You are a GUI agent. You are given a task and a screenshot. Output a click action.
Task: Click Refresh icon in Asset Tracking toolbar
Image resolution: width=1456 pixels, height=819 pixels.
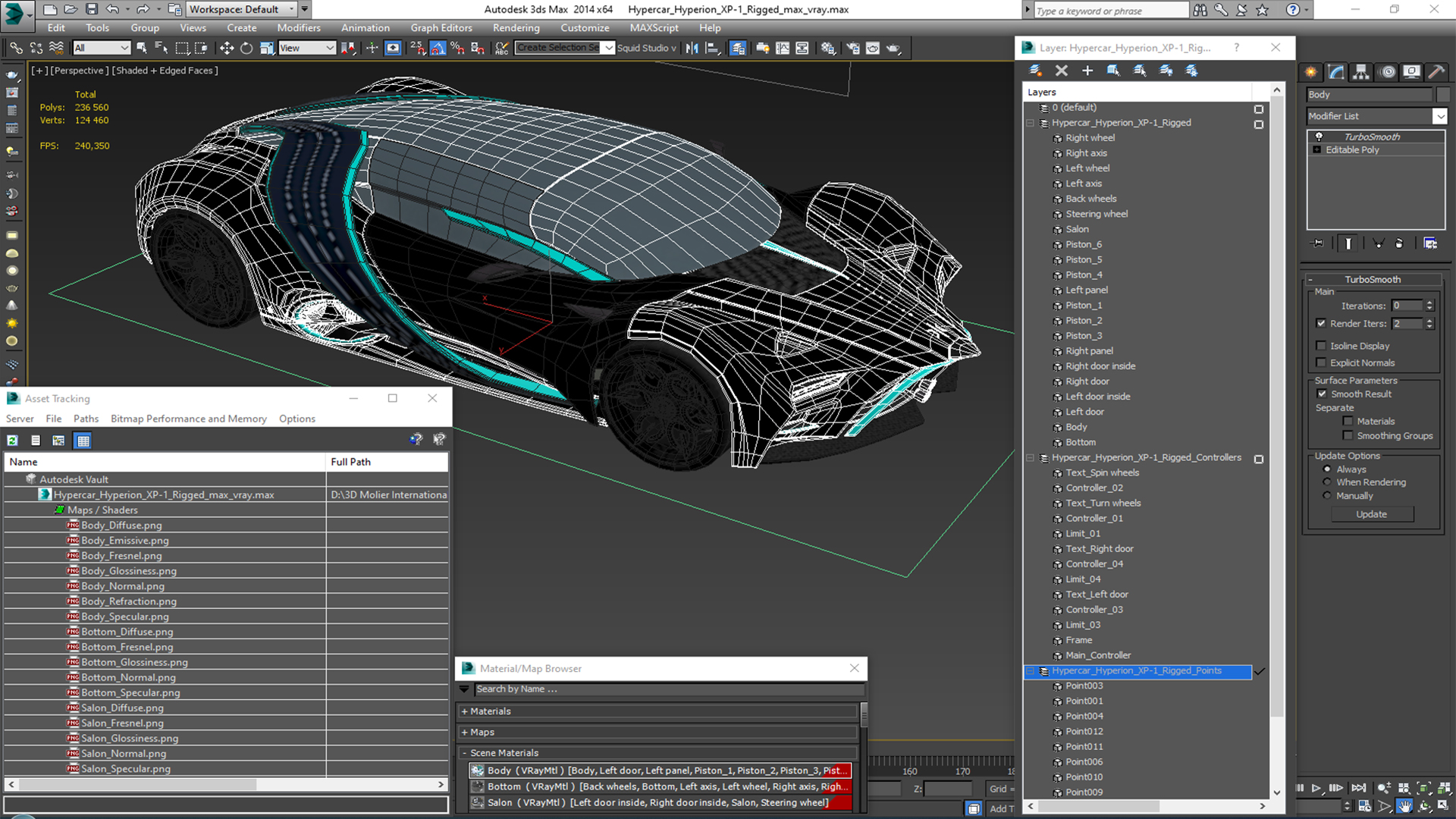point(12,441)
